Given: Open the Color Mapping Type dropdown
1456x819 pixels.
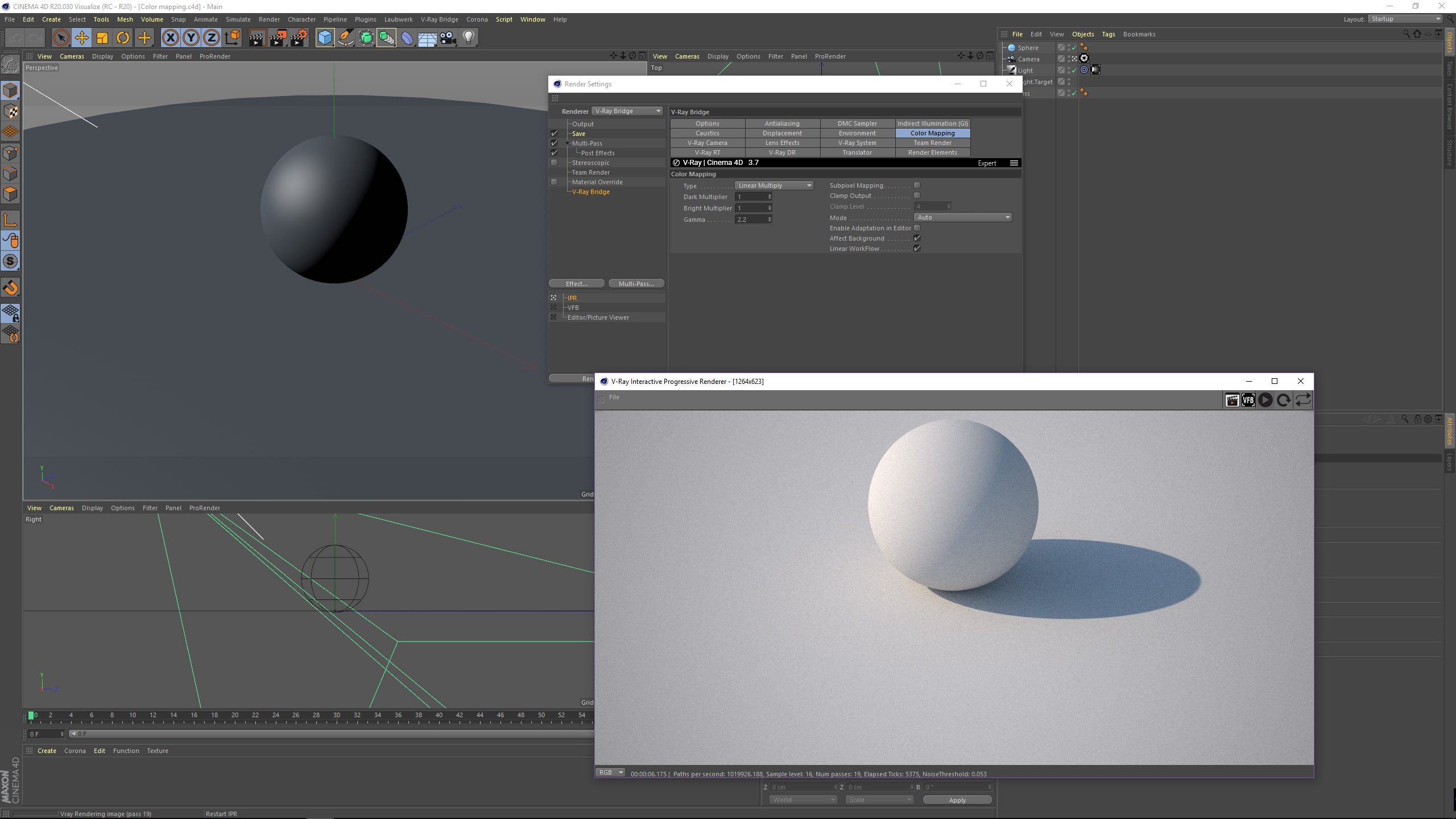Looking at the screenshot, I should [x=774, y=185].
